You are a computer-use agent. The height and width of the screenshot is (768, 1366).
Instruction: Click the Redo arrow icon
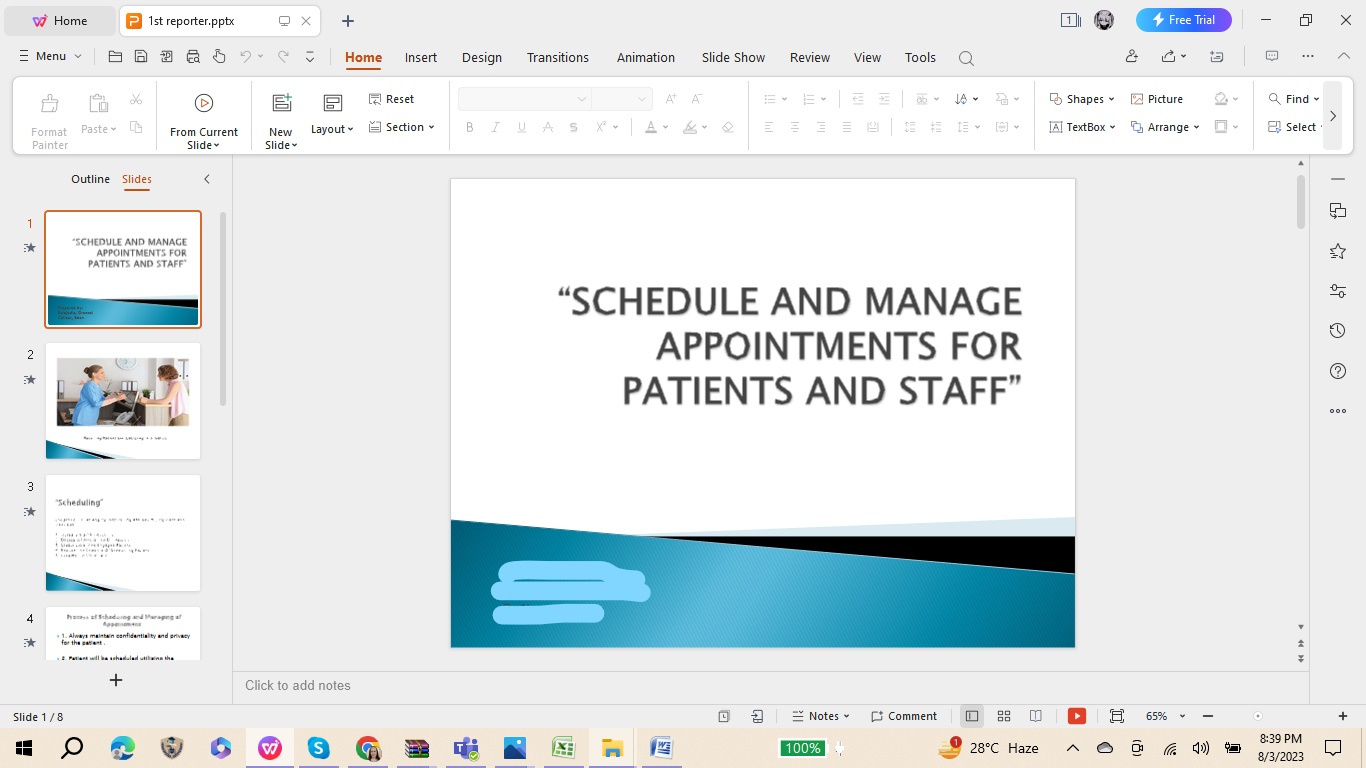284,57
